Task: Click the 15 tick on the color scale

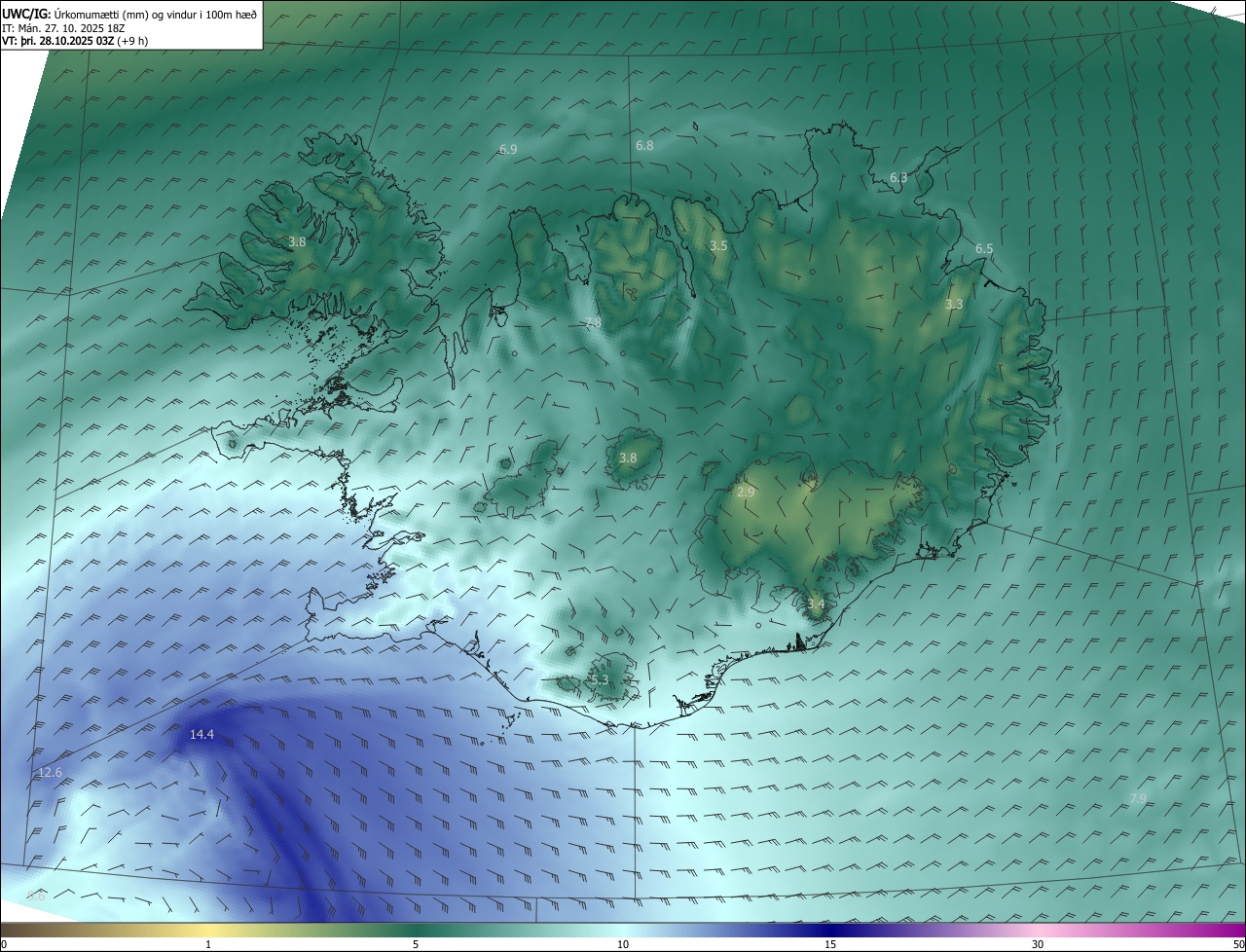Action: [830, 944]
